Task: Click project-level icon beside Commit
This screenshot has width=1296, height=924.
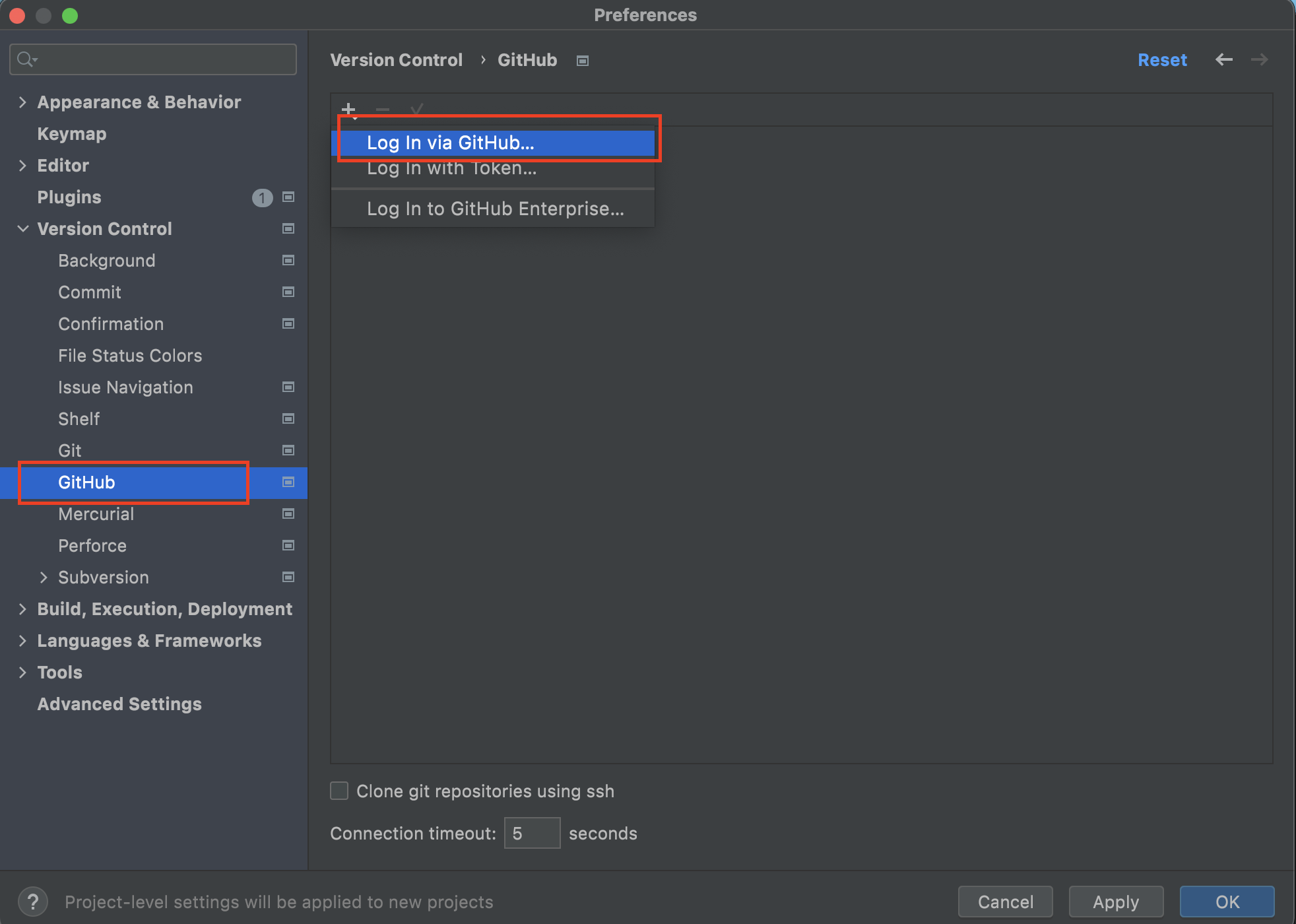Action: coord(288,292)
